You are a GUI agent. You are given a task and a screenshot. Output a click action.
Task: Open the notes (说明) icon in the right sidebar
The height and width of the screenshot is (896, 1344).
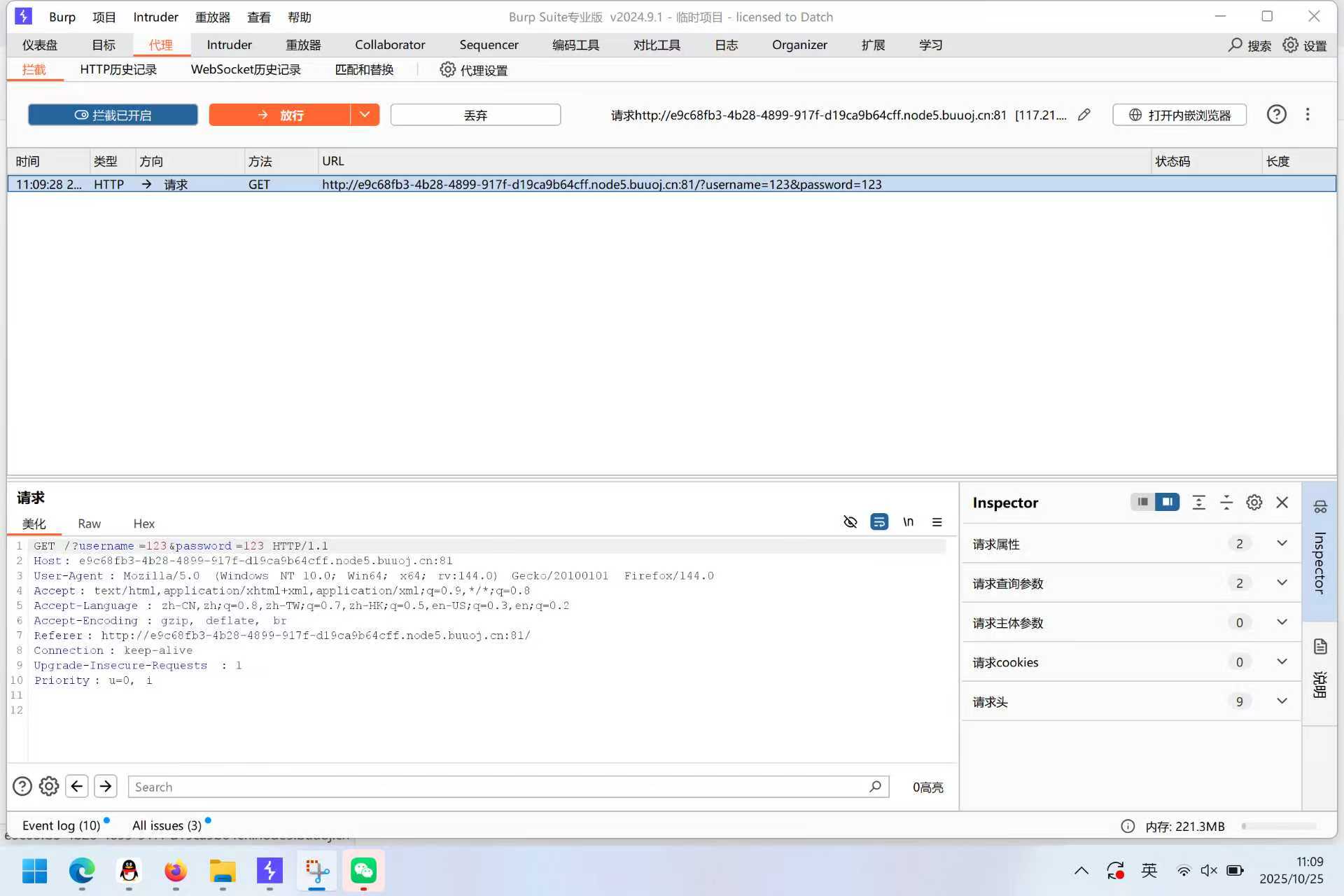pyautogui.click(x=1320, y=647)
